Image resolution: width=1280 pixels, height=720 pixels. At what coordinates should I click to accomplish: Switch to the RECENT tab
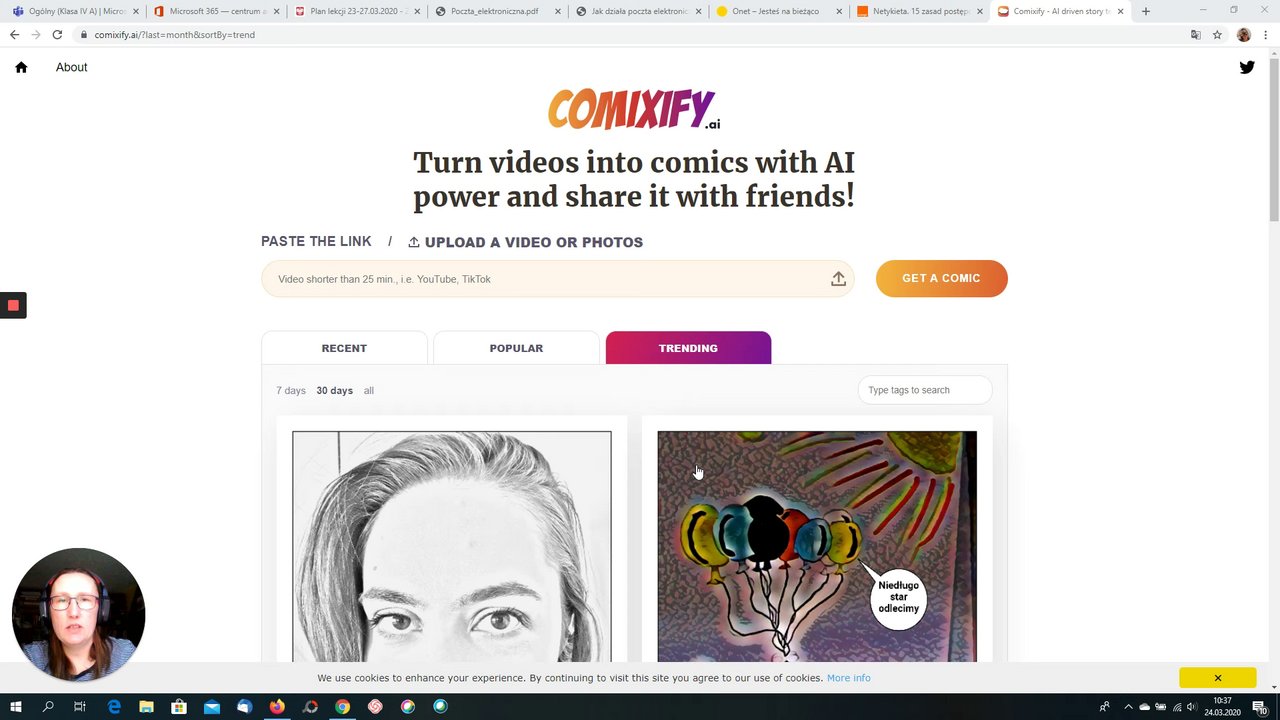coord(344,348)
